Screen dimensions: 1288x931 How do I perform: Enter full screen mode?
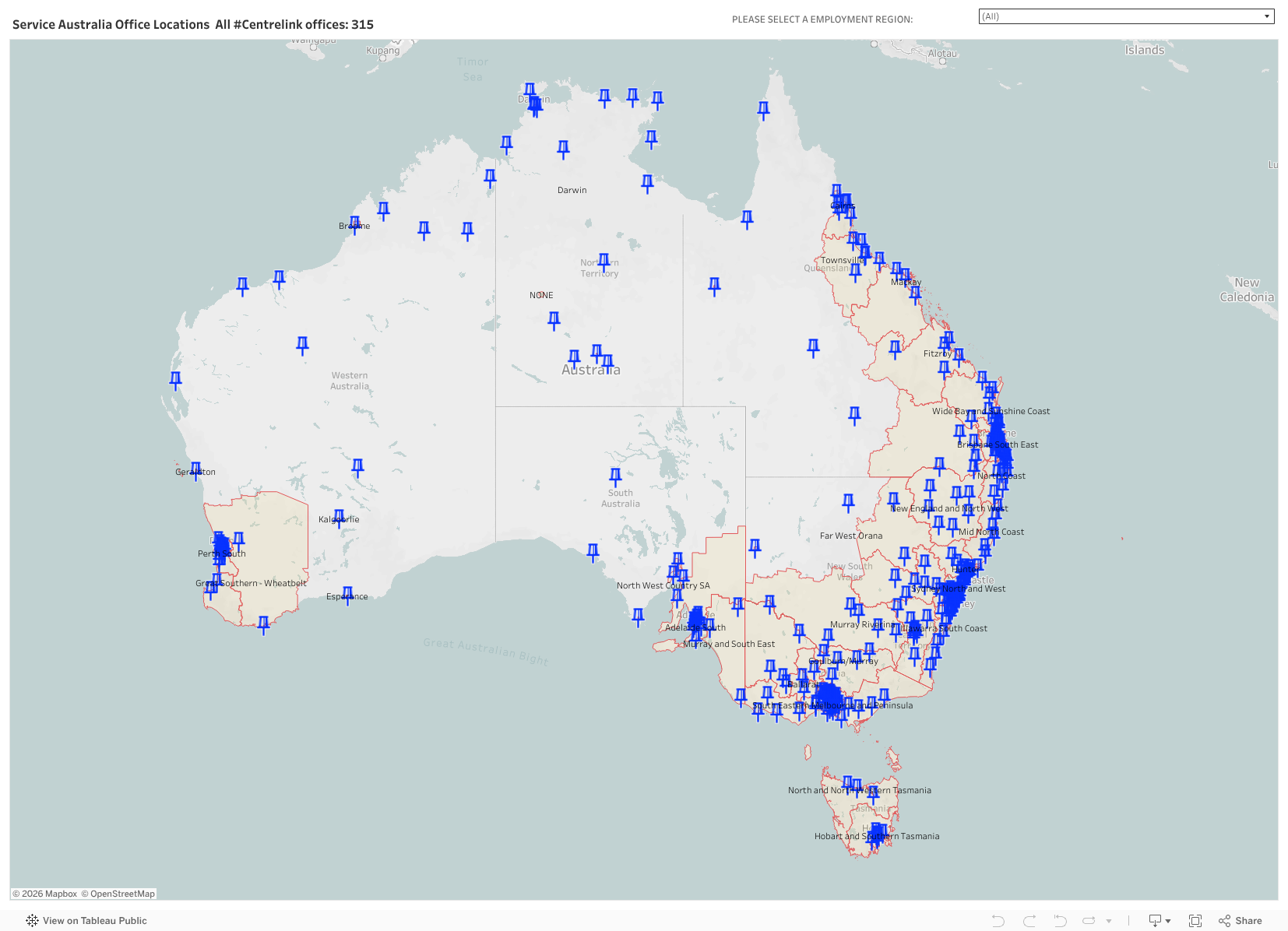1195,921
